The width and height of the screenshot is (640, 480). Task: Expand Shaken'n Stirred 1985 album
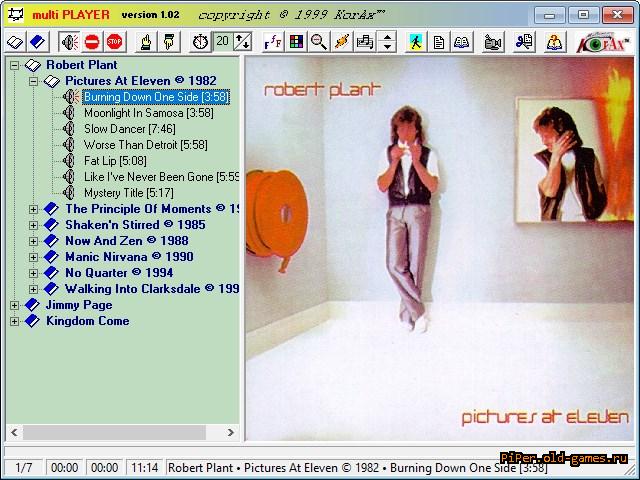click(33, 225)
